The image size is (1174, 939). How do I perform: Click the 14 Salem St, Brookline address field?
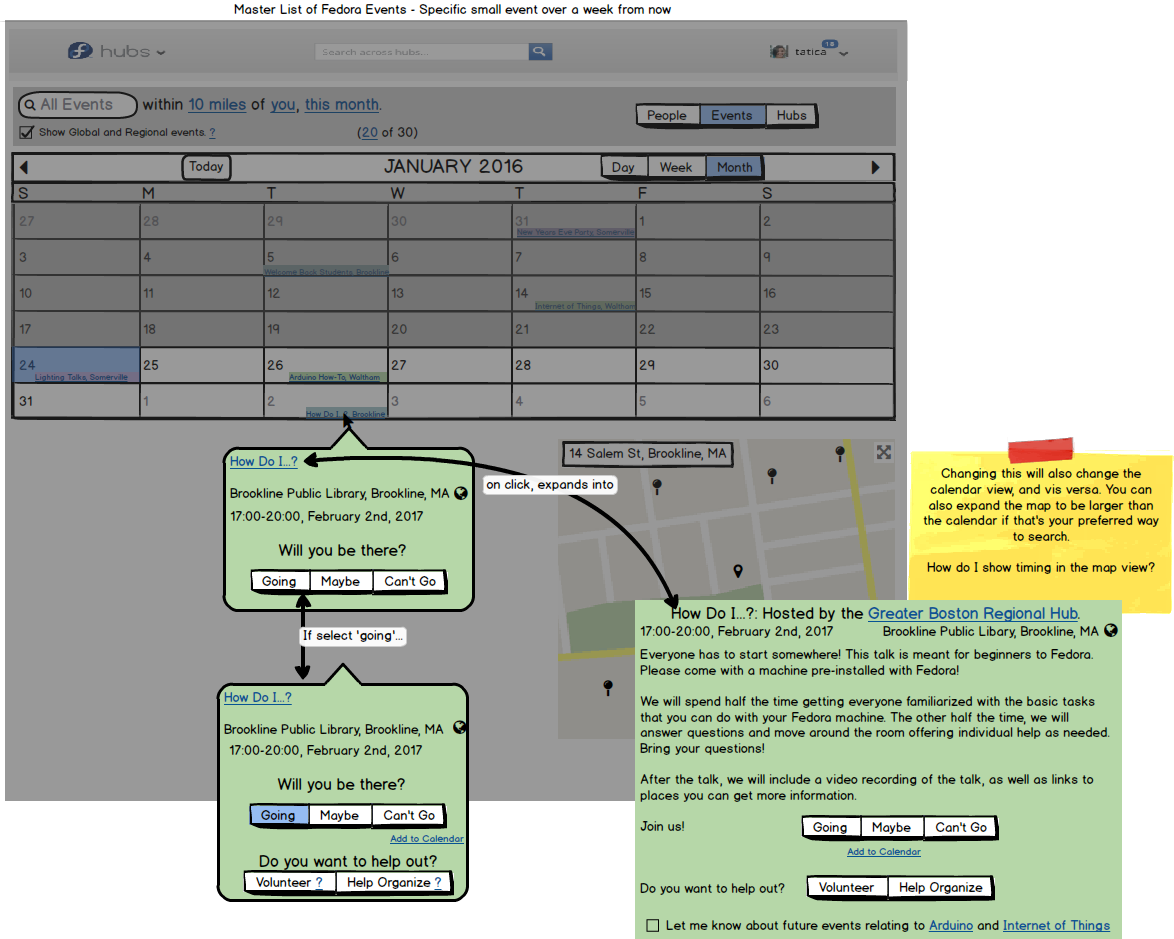pyautogui.click(x=648, y=454)
